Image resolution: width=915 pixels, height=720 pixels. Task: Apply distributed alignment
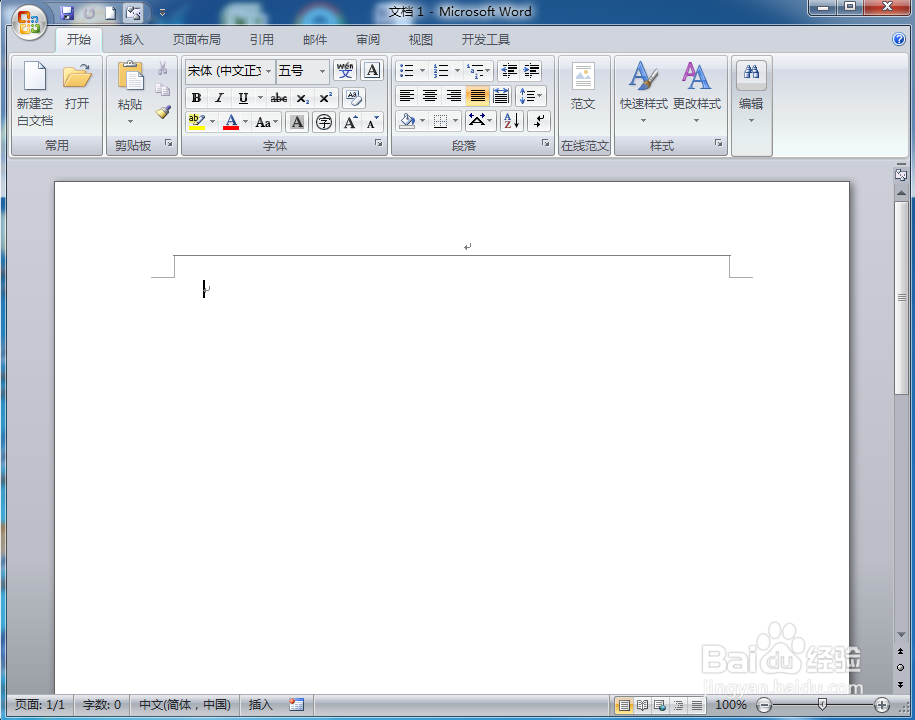(x=501, y=96)
